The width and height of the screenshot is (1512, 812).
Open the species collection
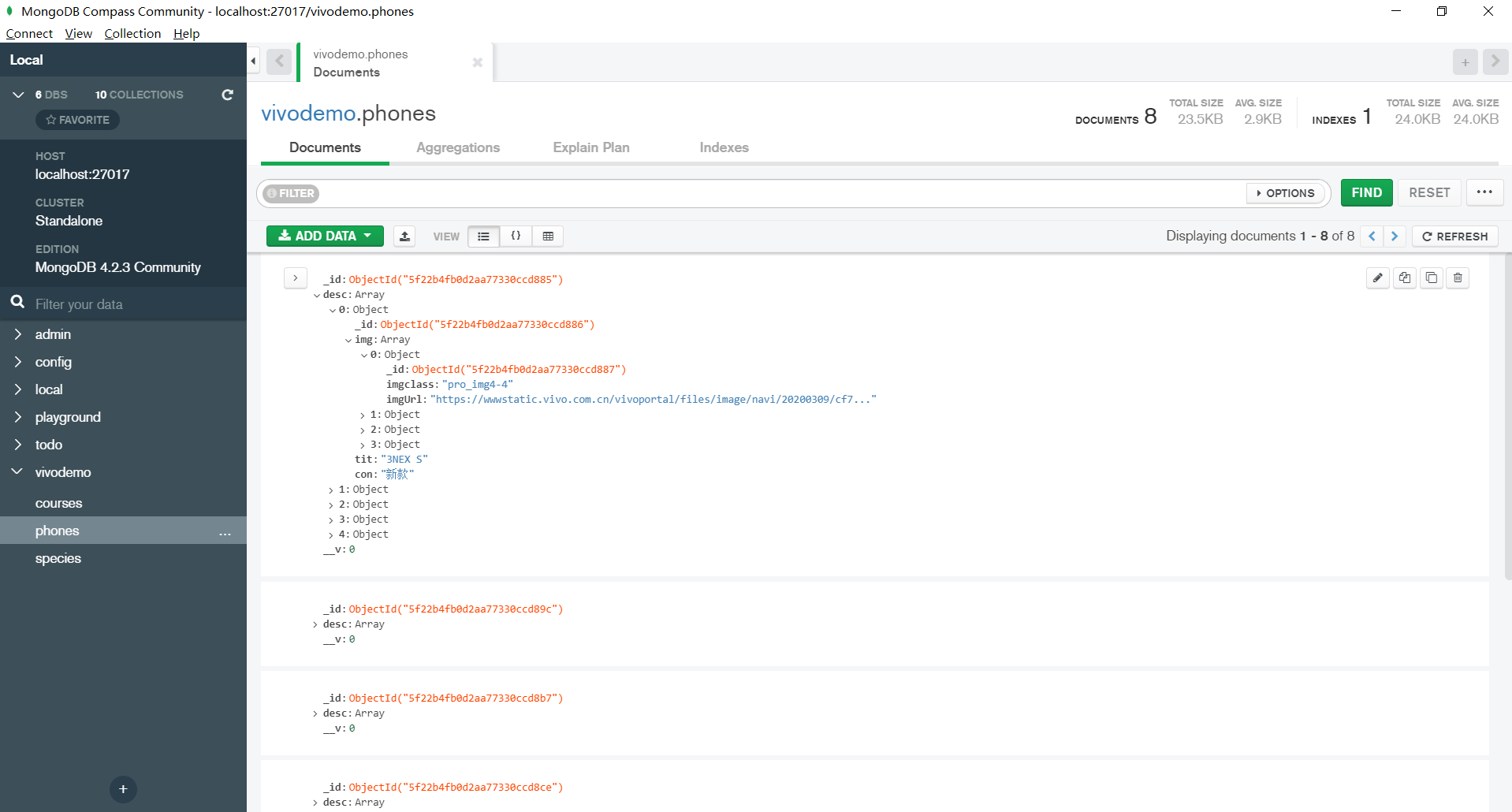[x=58, y=558]
